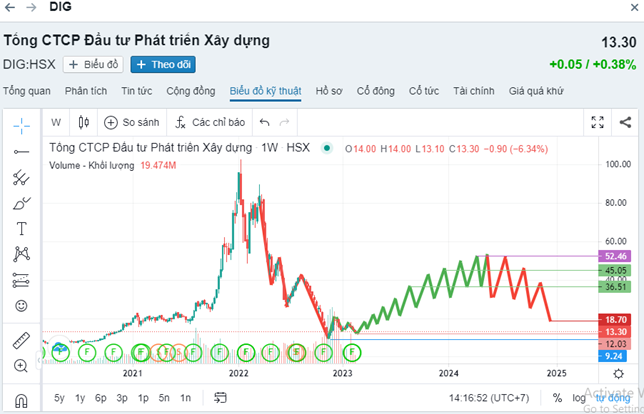Toggle the magnet snap mode
Screen dimensions: 644x414
[21, 400]
